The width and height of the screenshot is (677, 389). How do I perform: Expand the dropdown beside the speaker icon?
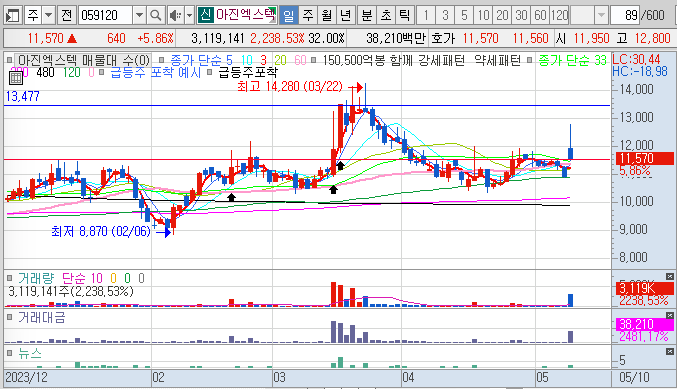tap(190, 16)
